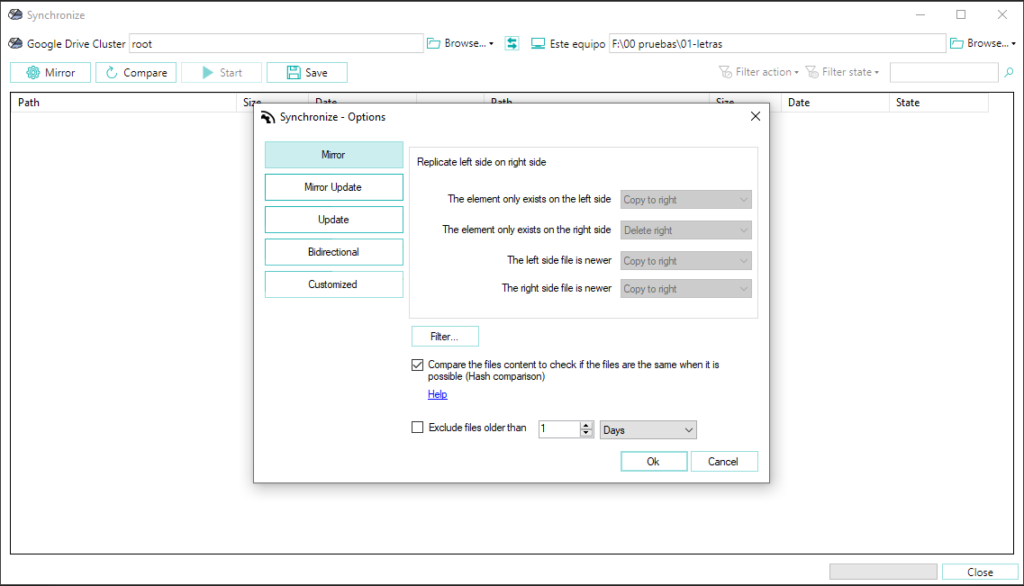Open the left side Browse dropdown

pyautogui.click(x=460, y=44)
